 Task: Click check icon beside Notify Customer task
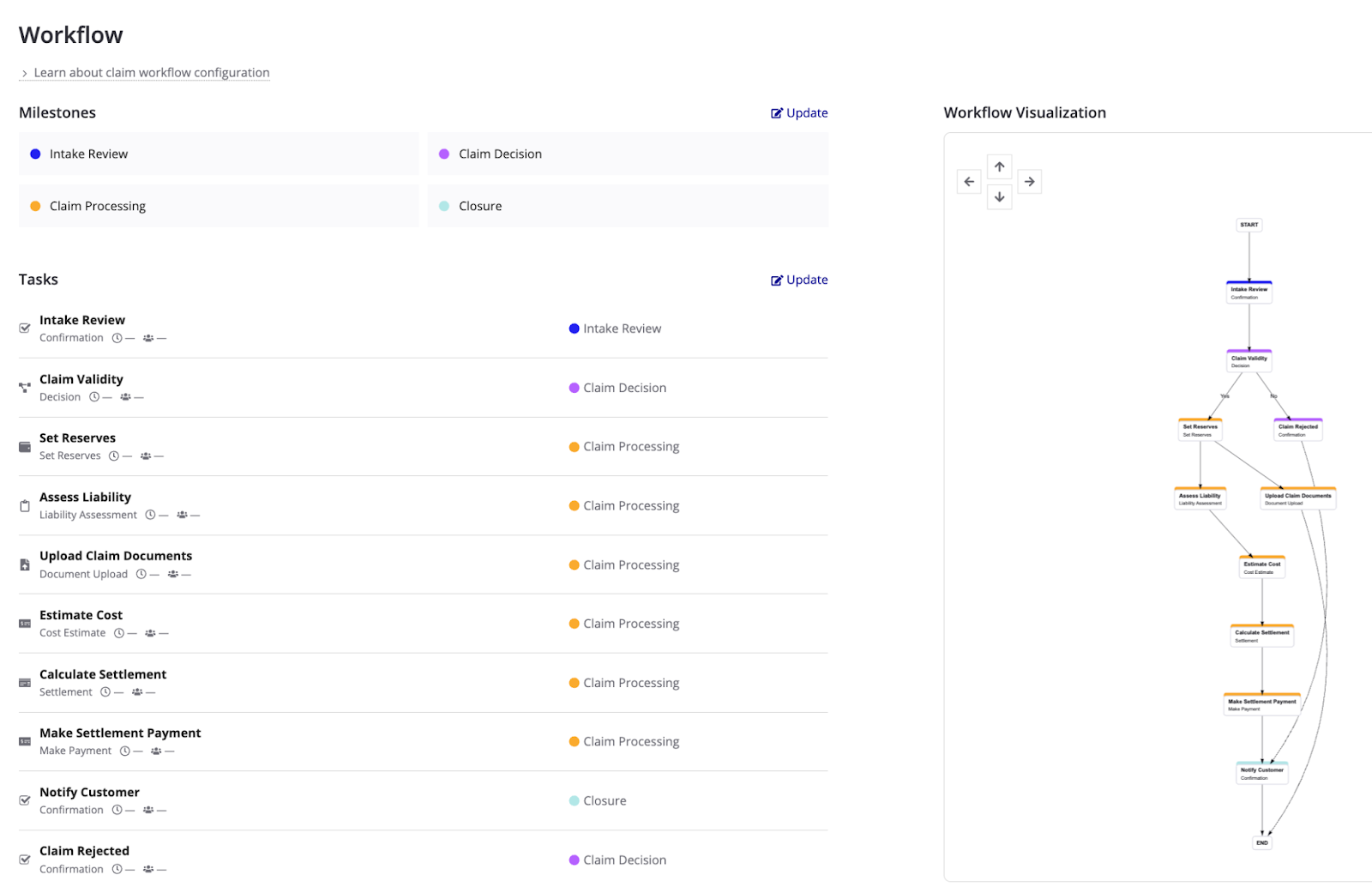[25, 800]
